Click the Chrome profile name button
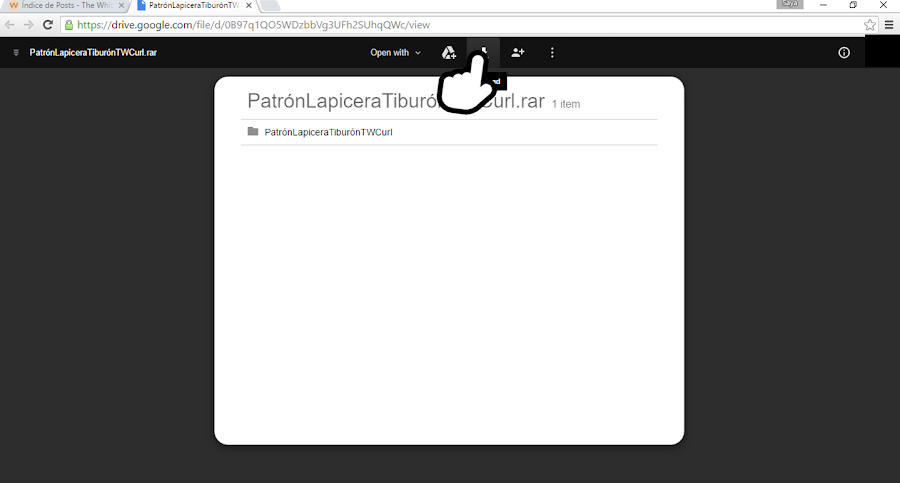The image size is (900, 483). coord(790,4)
